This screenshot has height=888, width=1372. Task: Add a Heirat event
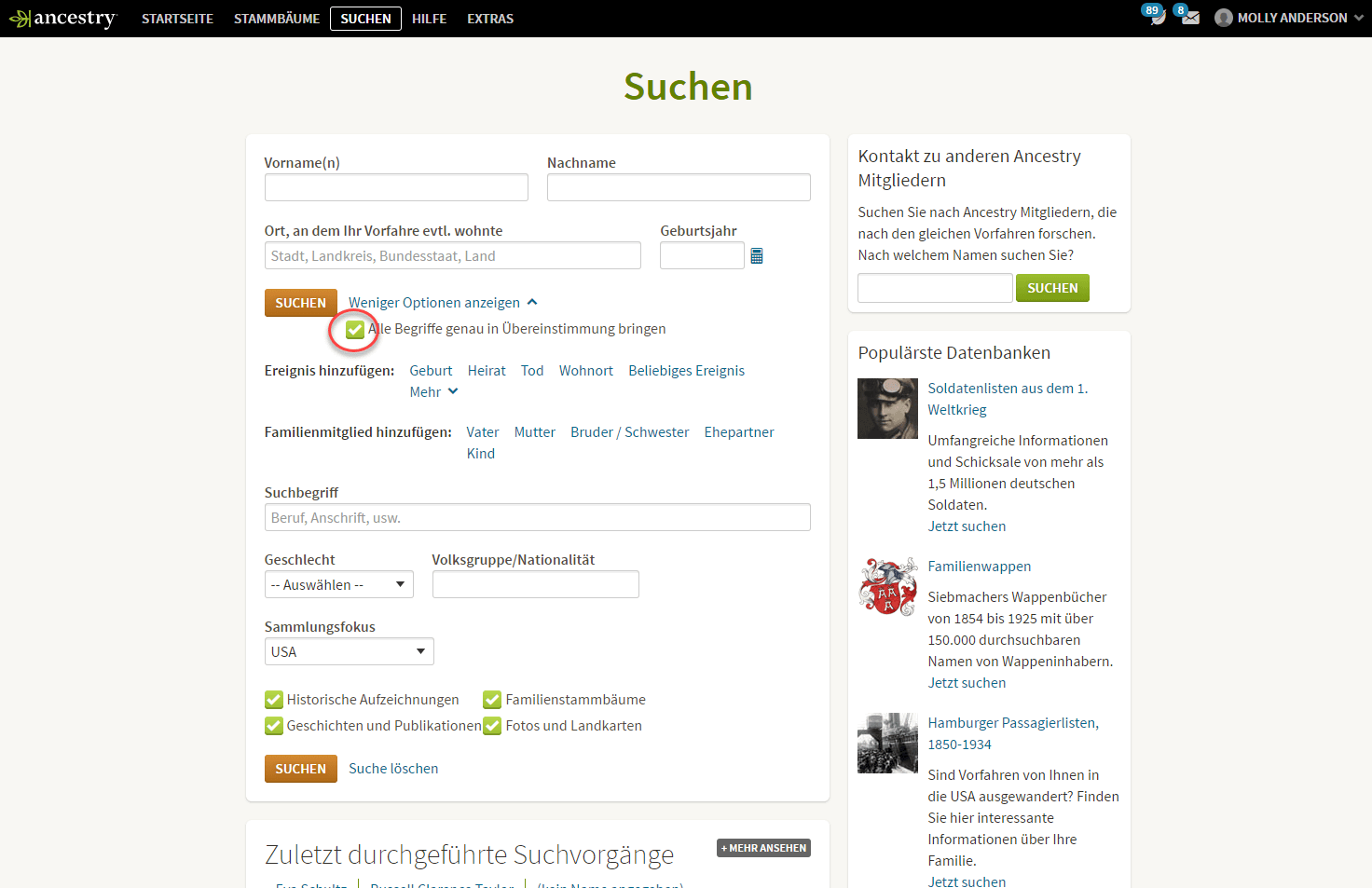[x=487, y=371]
